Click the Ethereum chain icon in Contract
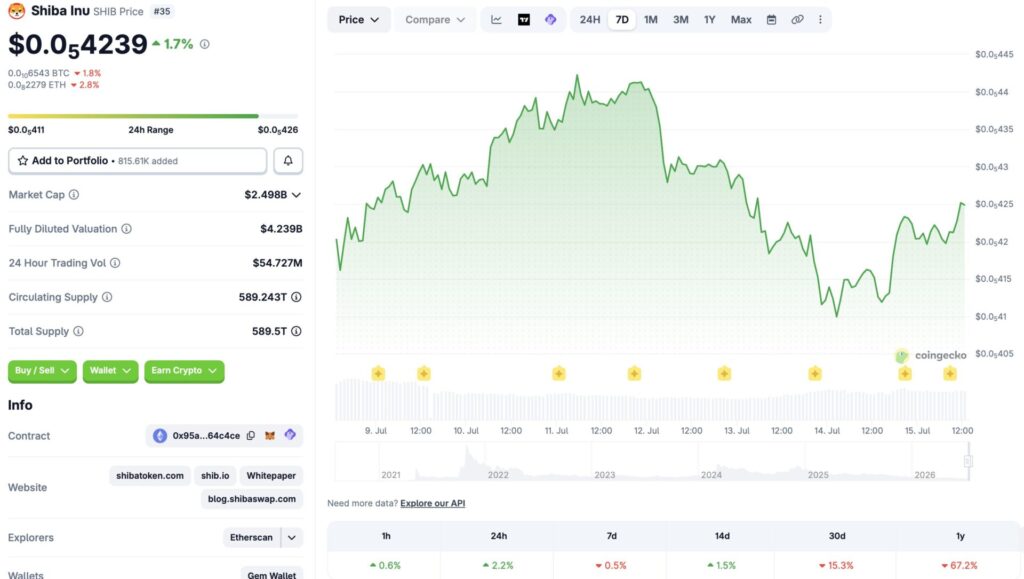Image resolution: width=1024 pixels, height=579 pixels. (x=160, y=435)
